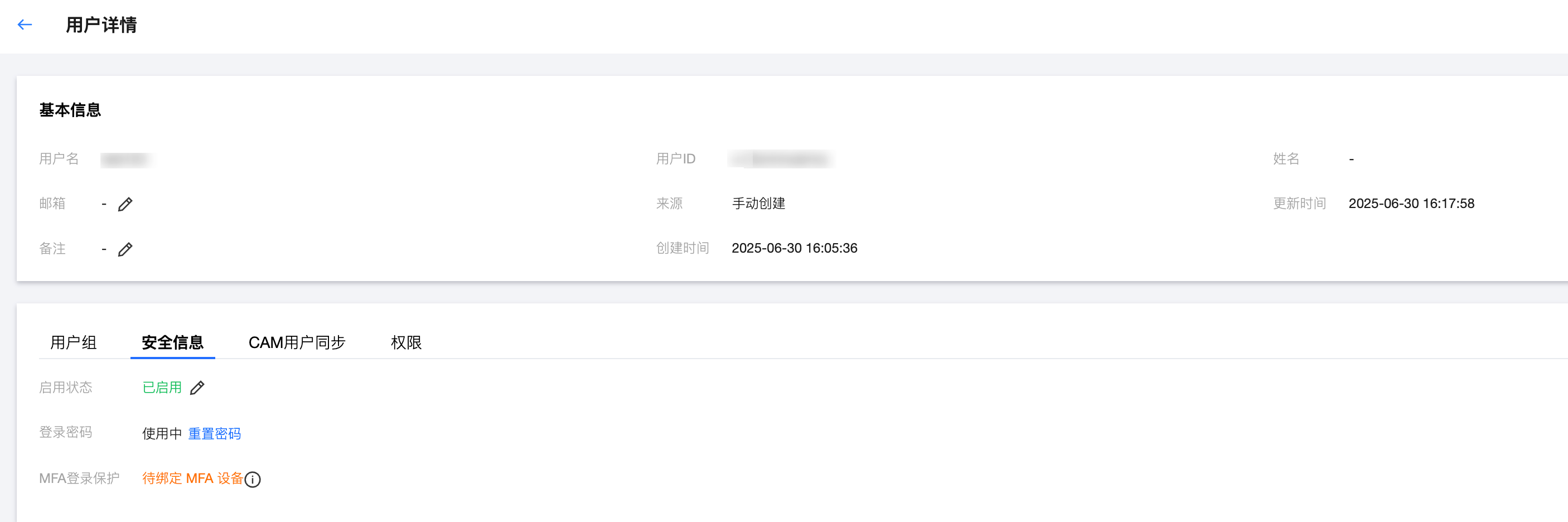Click the 已启用 status text
Screen dimensions: 1568x522
162,388
